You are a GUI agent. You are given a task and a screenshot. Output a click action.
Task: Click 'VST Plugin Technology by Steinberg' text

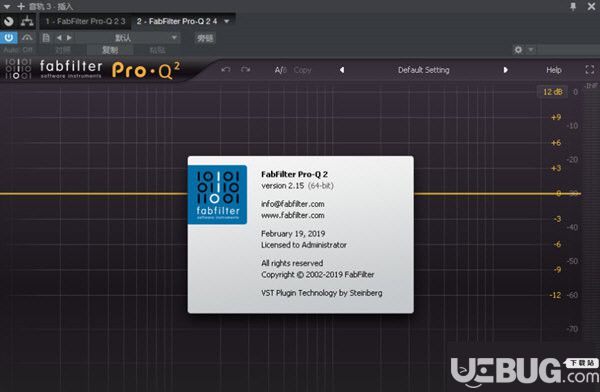point(321,293)
